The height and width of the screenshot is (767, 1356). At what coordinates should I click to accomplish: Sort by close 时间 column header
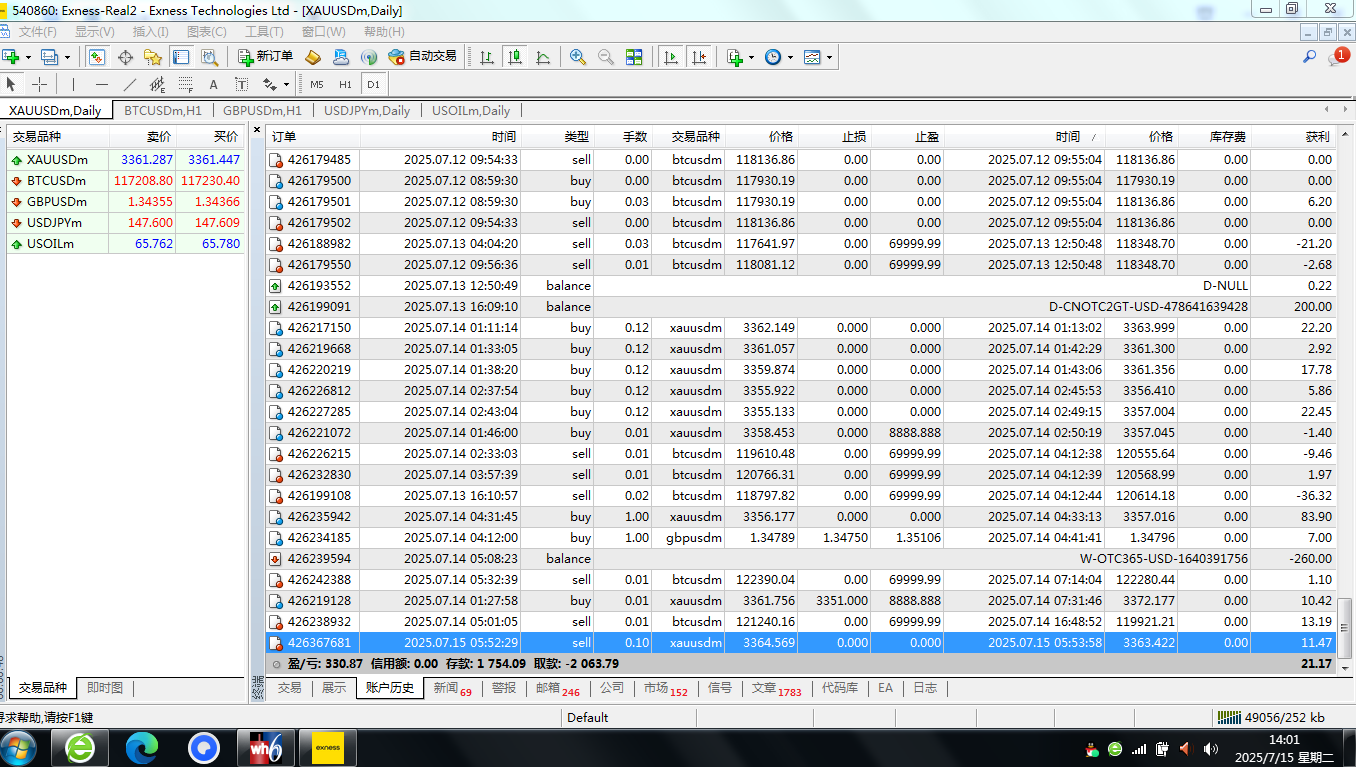1025,137
